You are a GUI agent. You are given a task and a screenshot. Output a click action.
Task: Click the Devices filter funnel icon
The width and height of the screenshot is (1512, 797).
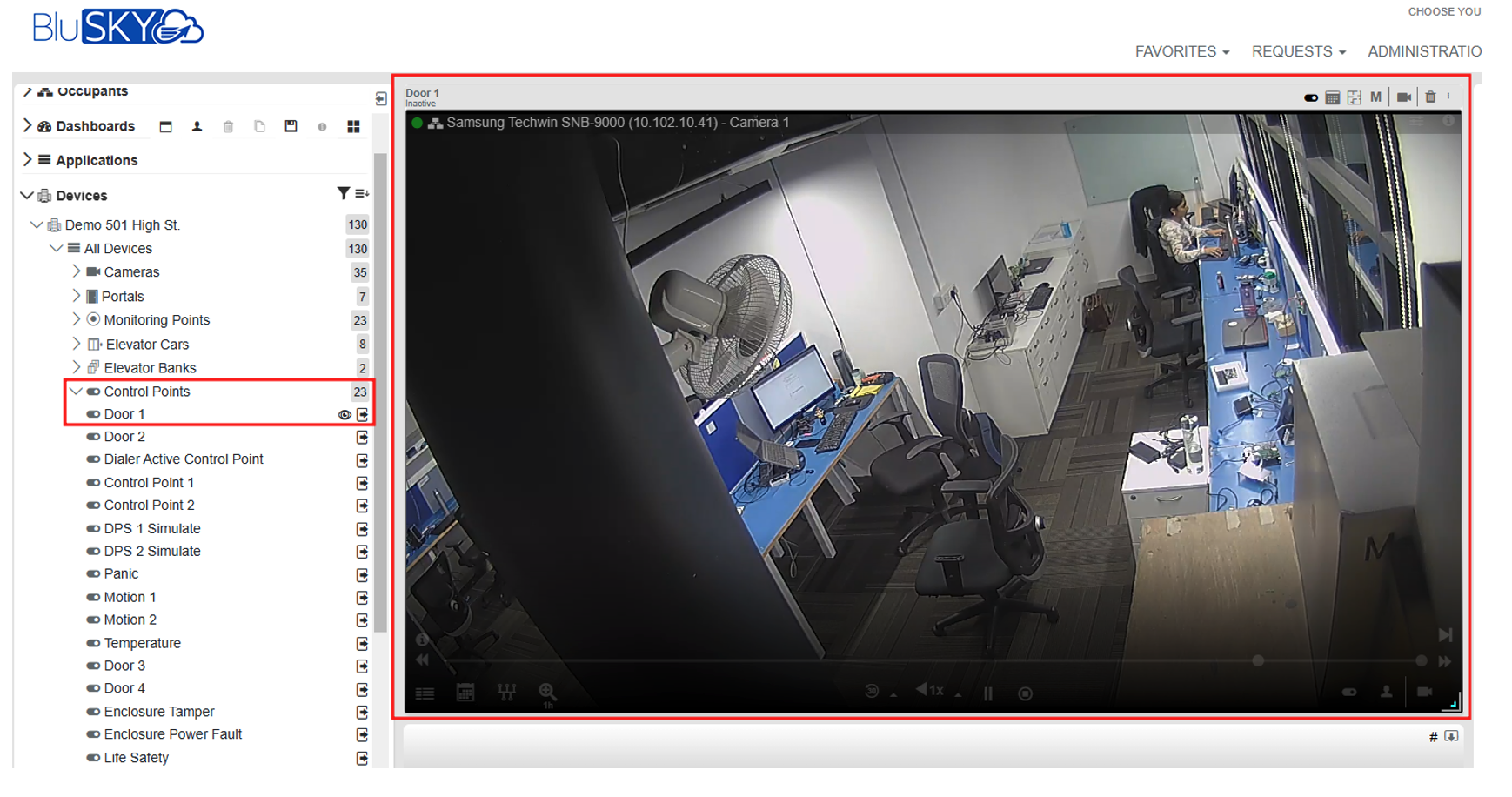click(343, 193)
